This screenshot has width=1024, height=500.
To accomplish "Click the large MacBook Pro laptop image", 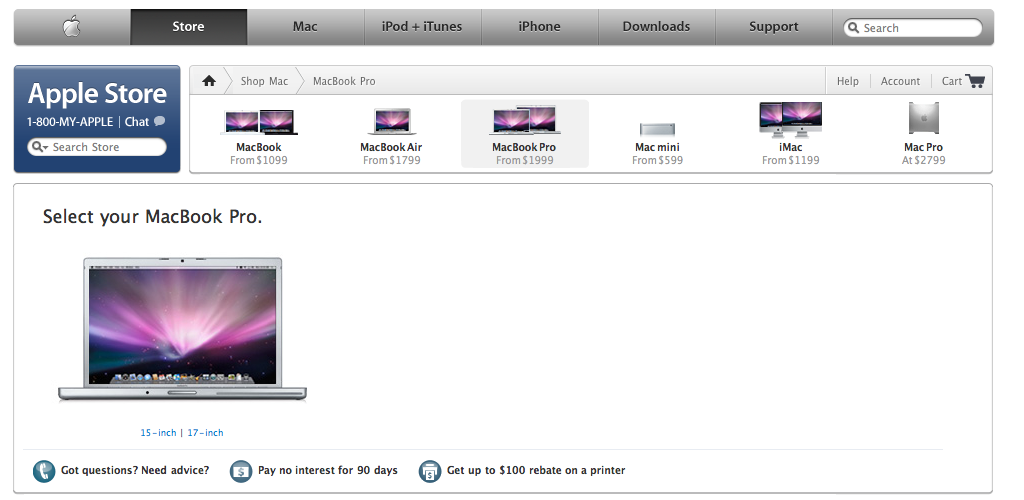I will coord(182,329).
